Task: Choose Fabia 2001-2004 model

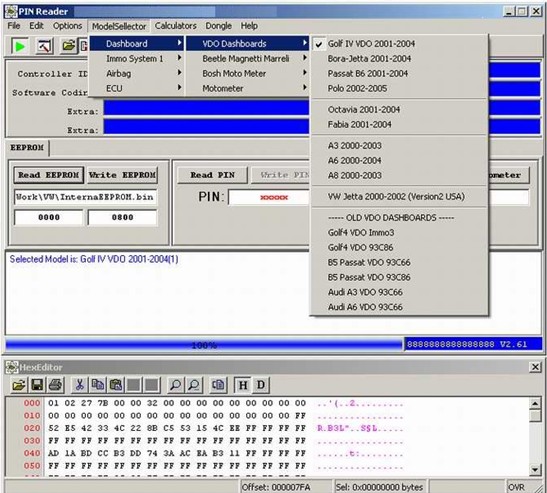Action: (x=399, y=125)
